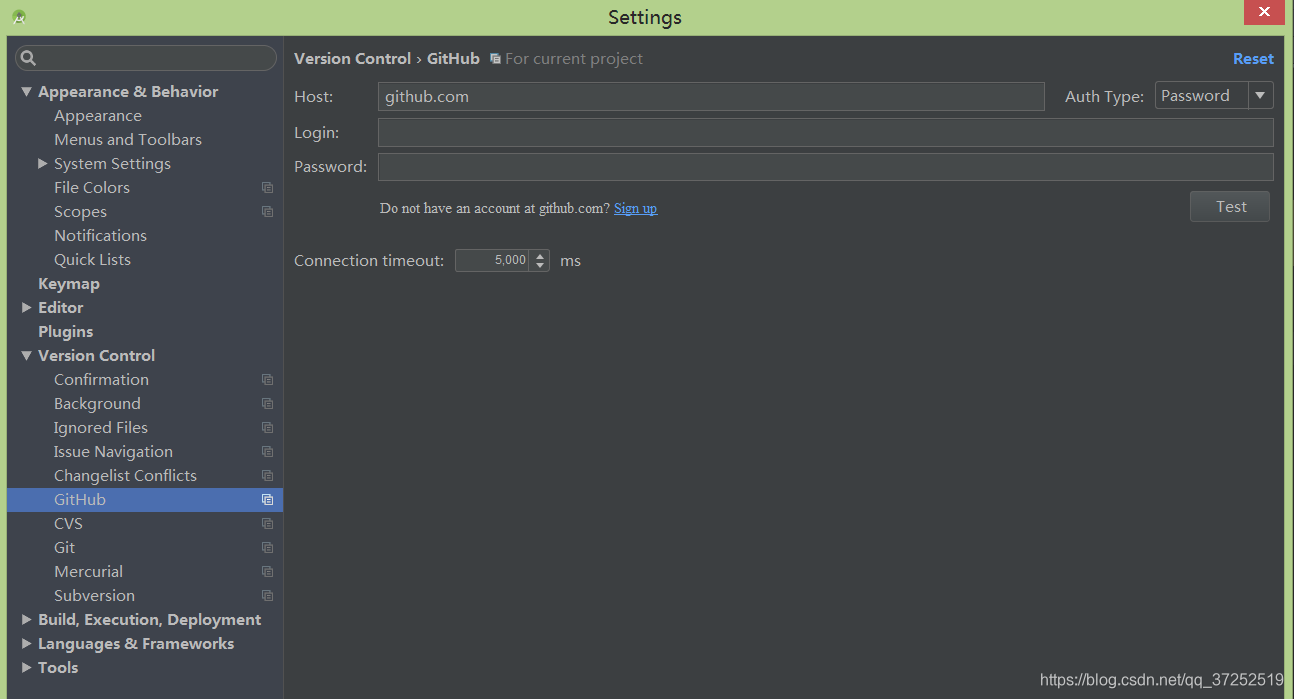This screenshot has height=699, width=1294.
Task: Click project-level icon beside Issue Navigation
Action: pyautogui.click(x=267, y=452)
